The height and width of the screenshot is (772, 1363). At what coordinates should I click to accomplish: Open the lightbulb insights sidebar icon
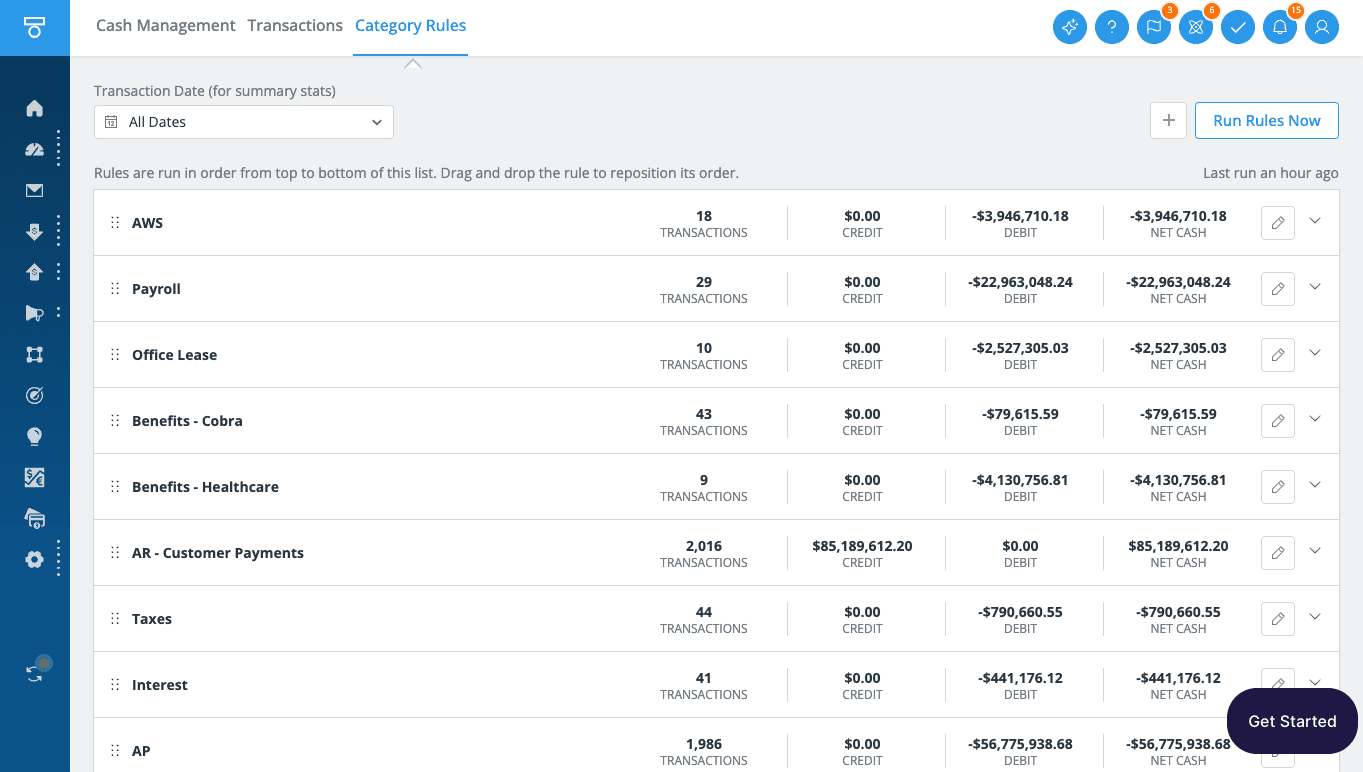coord(34,436)
